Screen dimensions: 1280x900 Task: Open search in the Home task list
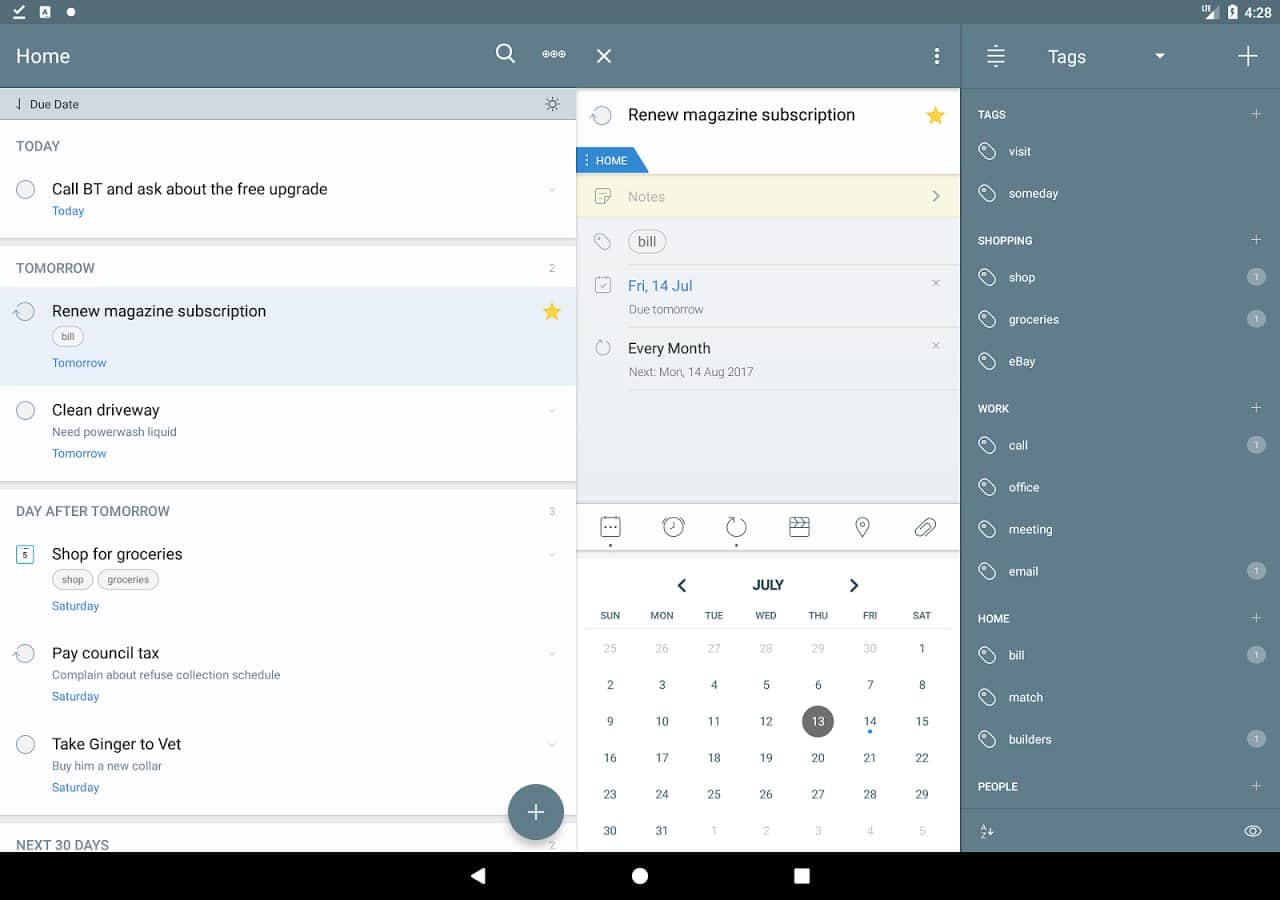tap(505, 55)
